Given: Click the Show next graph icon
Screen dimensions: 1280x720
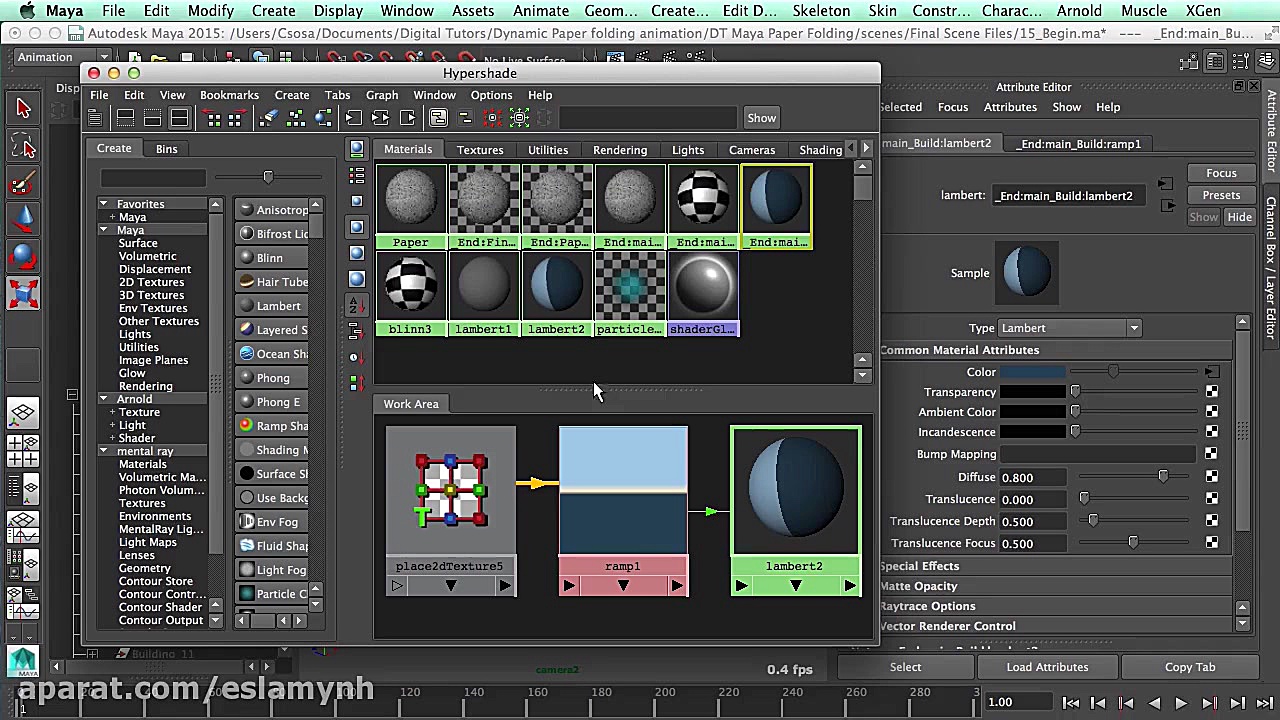Looking at the screenshot, I should pos(235,118).
